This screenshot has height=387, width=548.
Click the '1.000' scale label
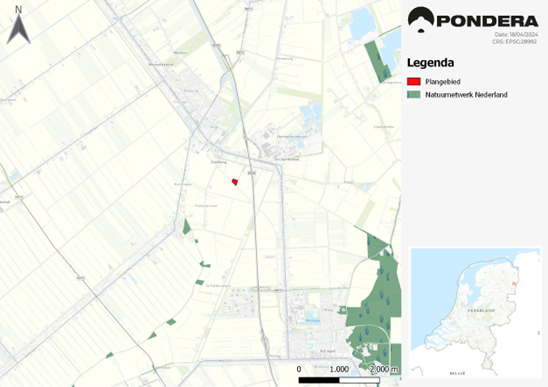pos(339,369)
